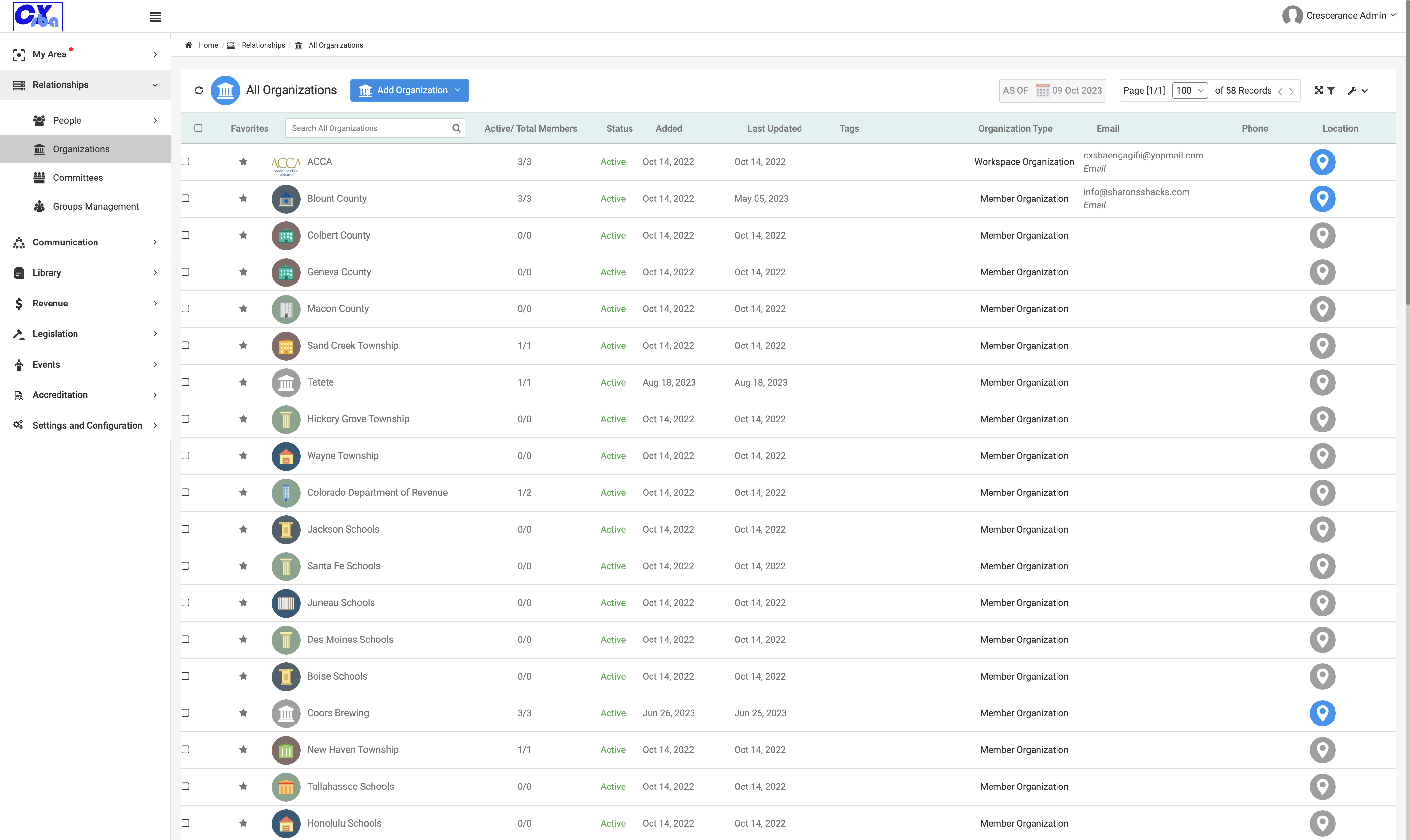Open the Add Organization dropdown
The width and height of the screenshot is (1410, 840).
[409, 91]
